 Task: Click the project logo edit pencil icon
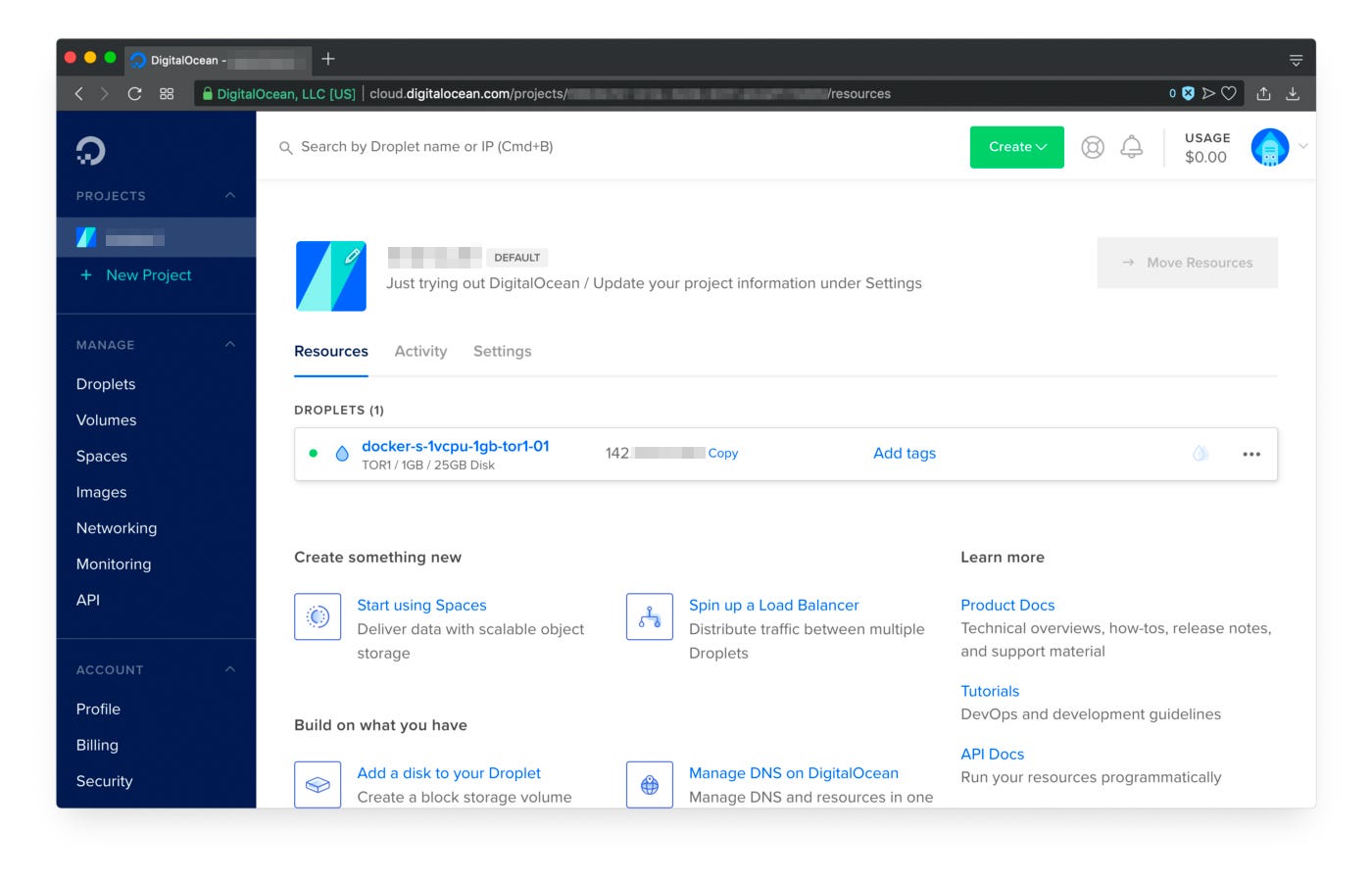[353, 255]
